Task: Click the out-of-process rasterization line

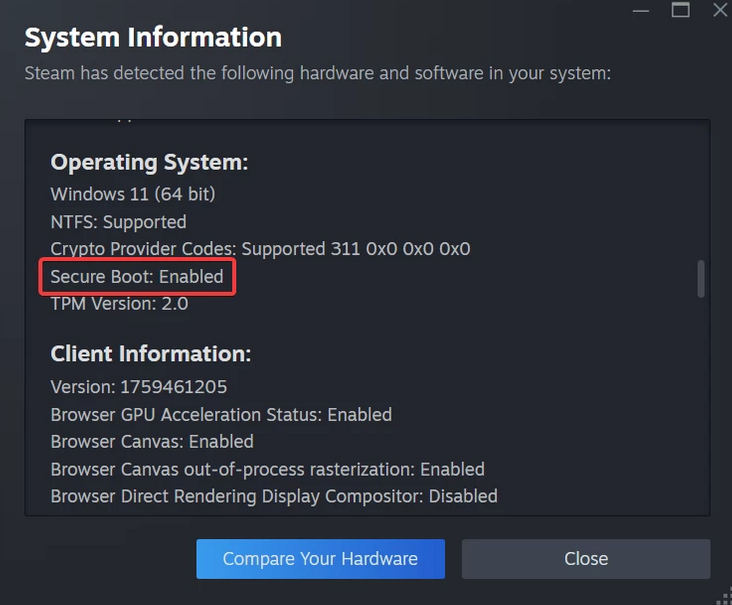Action: click(x=267, y=469)
